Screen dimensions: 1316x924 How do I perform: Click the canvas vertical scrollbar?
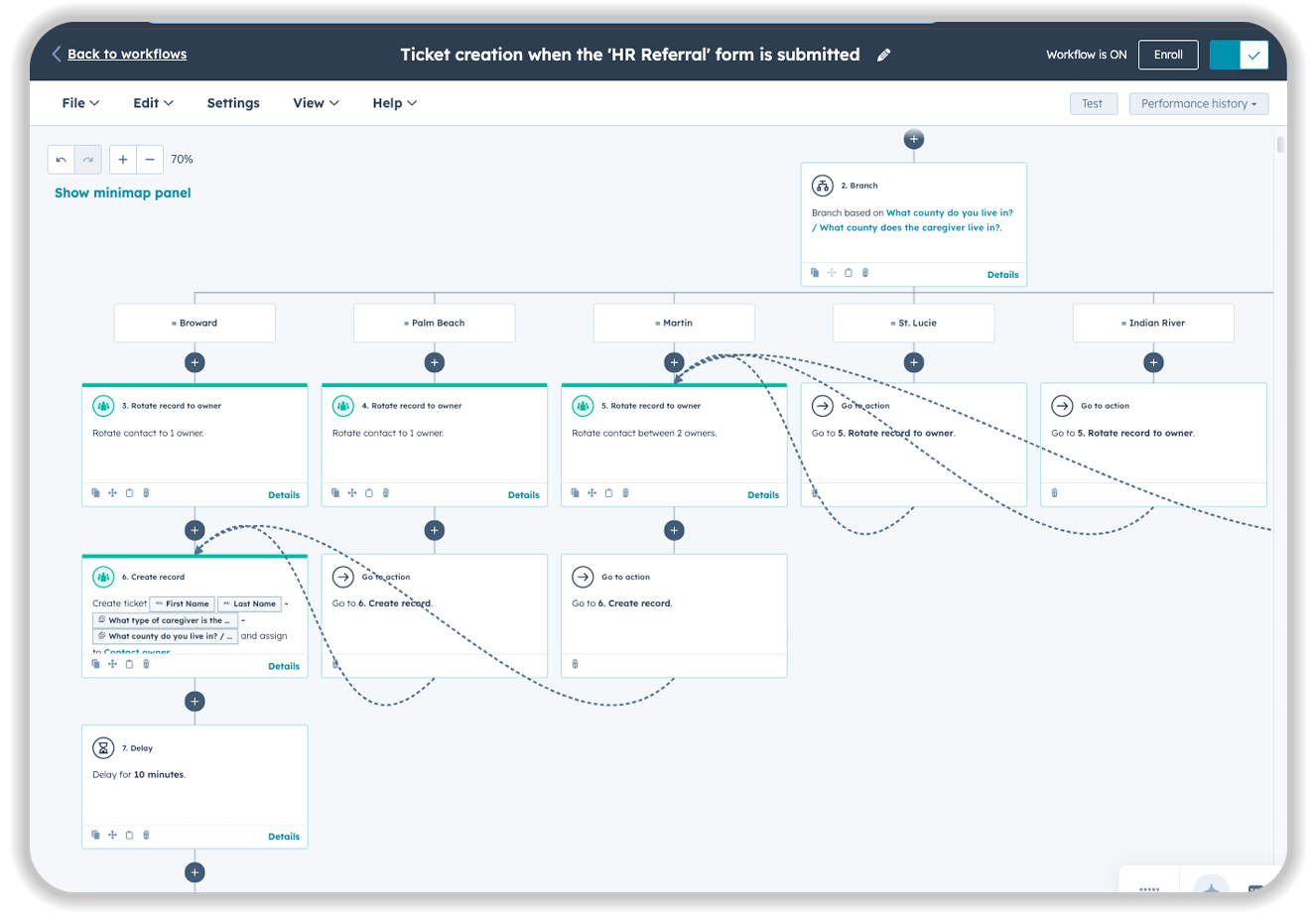point(1280,145)
